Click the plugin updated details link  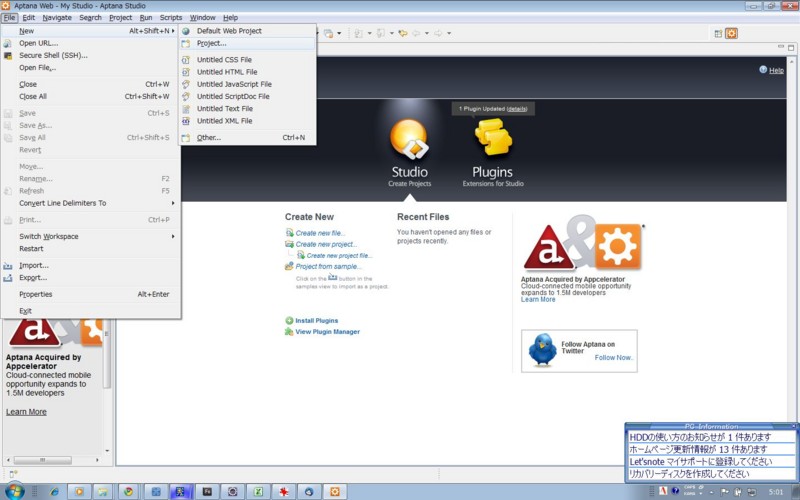coord(517,109)
